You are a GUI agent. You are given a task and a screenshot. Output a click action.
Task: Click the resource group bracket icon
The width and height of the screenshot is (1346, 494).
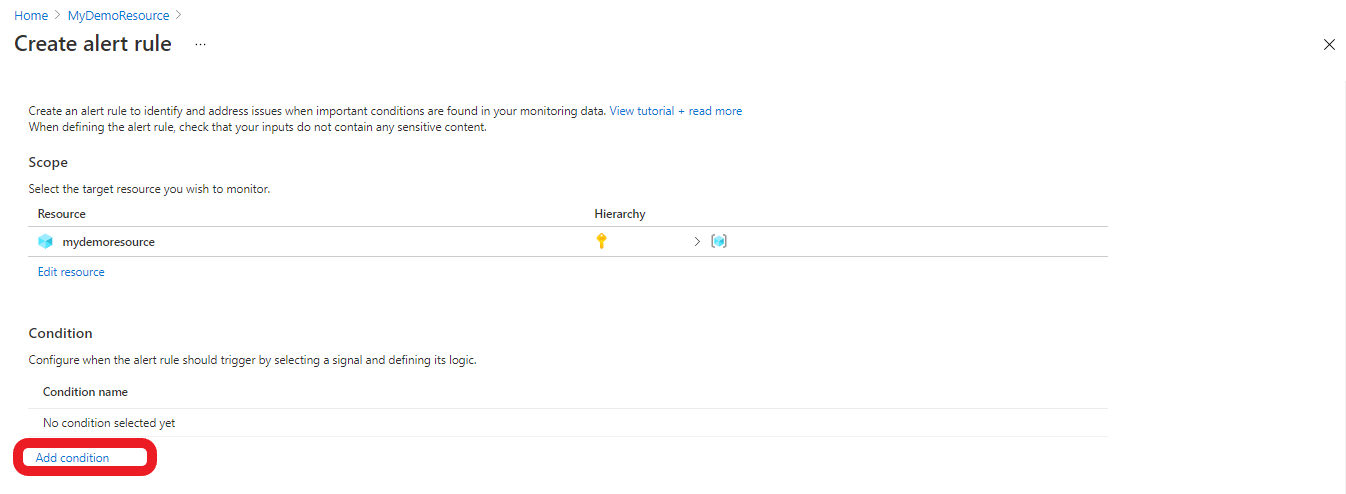[718, 241]
